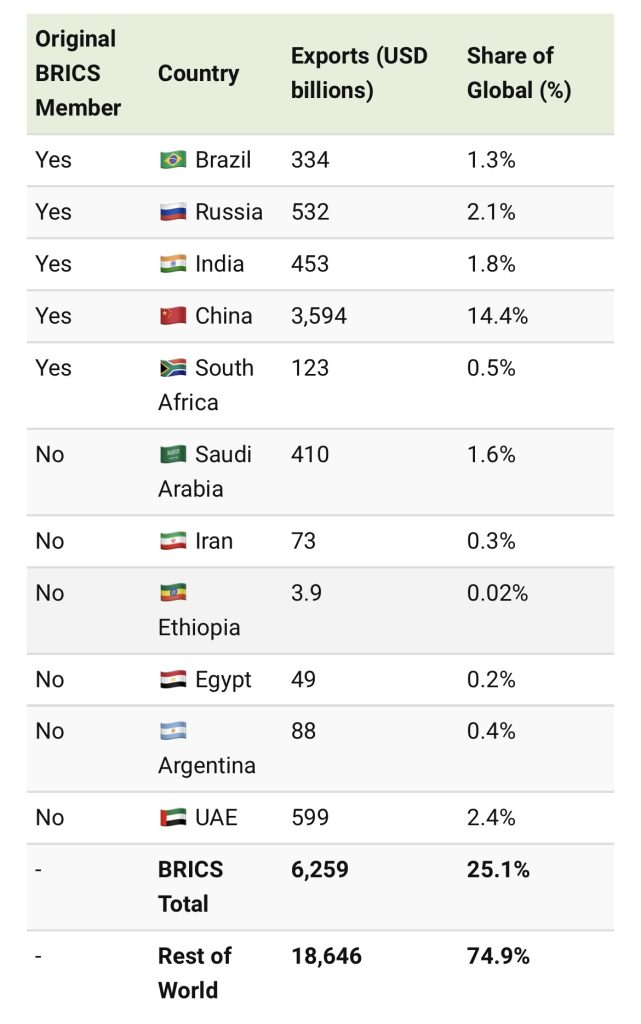Click the Rest of World row label
The width and height of the screenshot is (641, 1024).
tap(194, 972)
